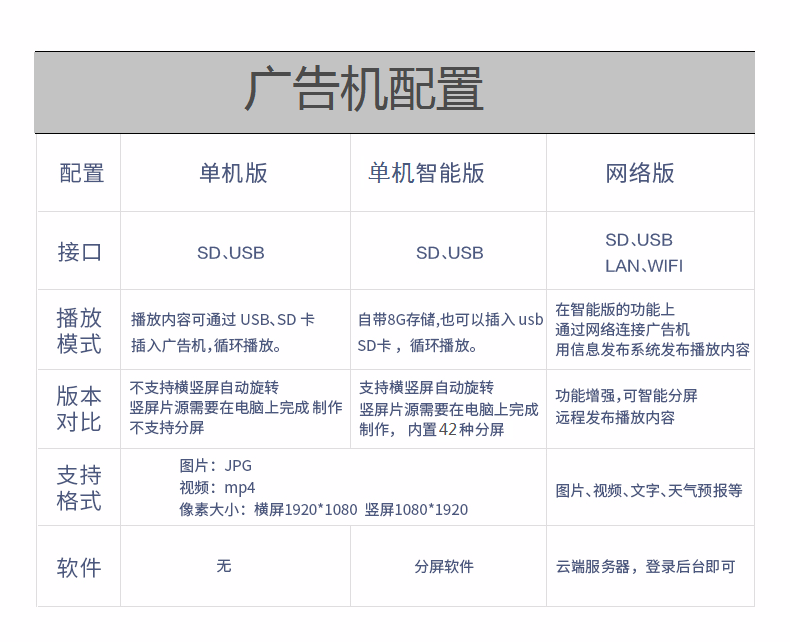Click the 不支持横竖屏自动旋转 comparison cell
Image resolution: width=790 pixels, height=642 pixels.
[204, 388]
